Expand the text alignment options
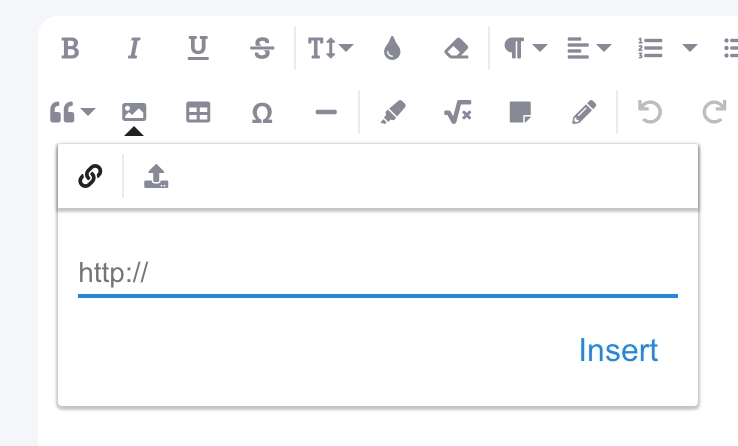The image size is (738, 446). point(588,48)
